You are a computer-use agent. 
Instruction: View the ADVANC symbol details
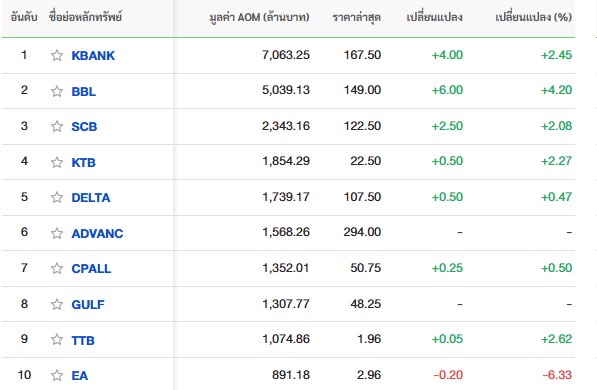97,233
